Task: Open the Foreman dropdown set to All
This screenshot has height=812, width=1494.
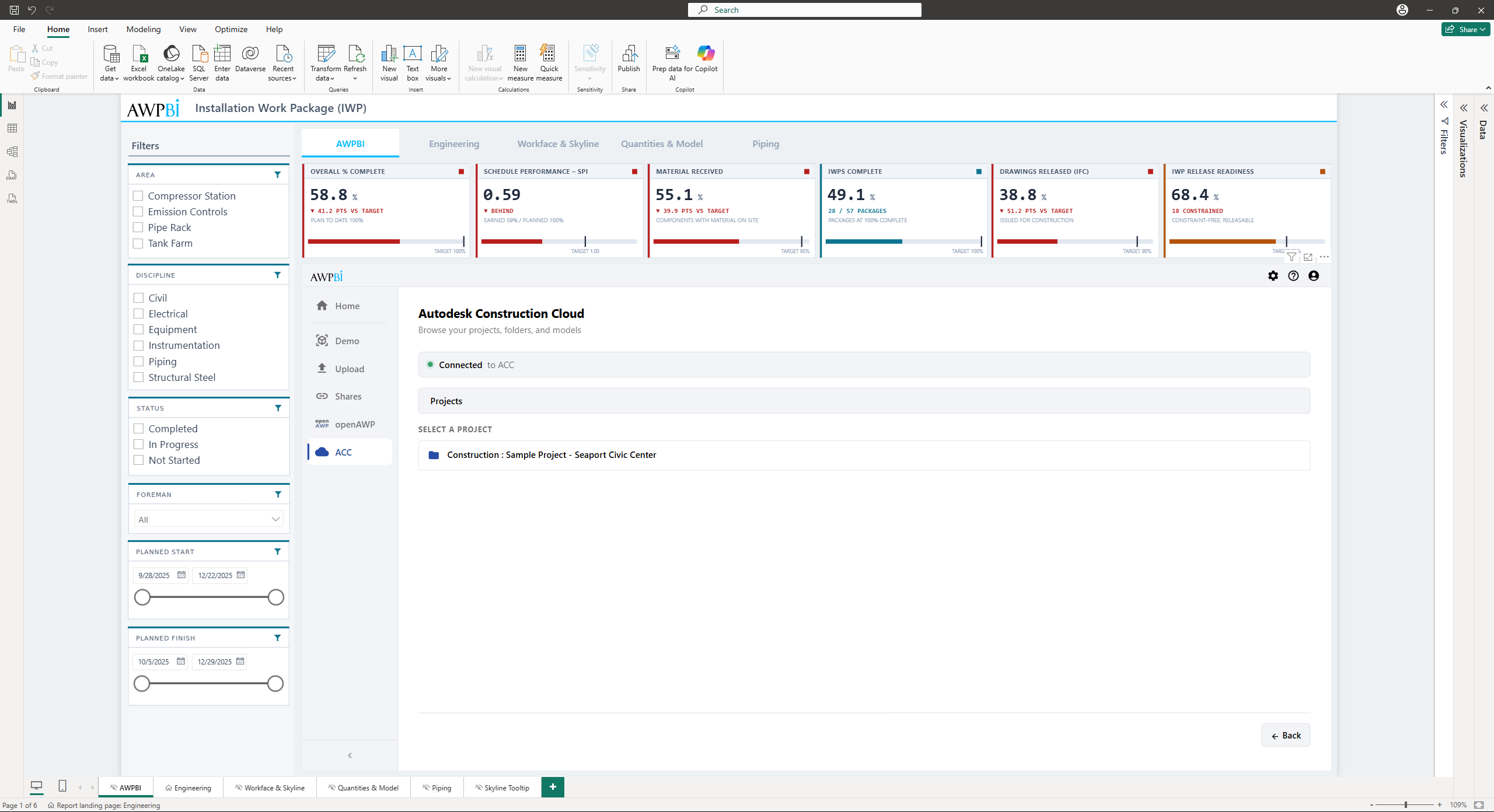Action: [x=209, y=519]
